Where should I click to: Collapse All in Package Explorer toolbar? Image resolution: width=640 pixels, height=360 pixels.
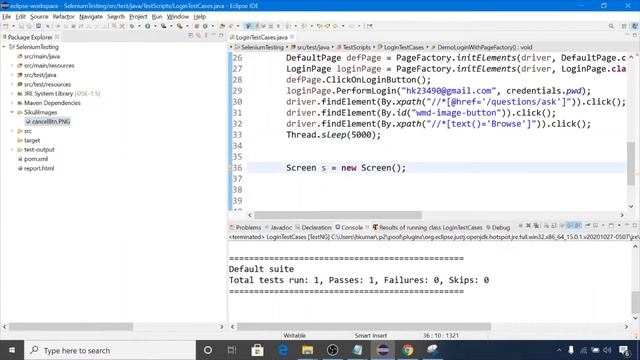[x=190, y=36]
